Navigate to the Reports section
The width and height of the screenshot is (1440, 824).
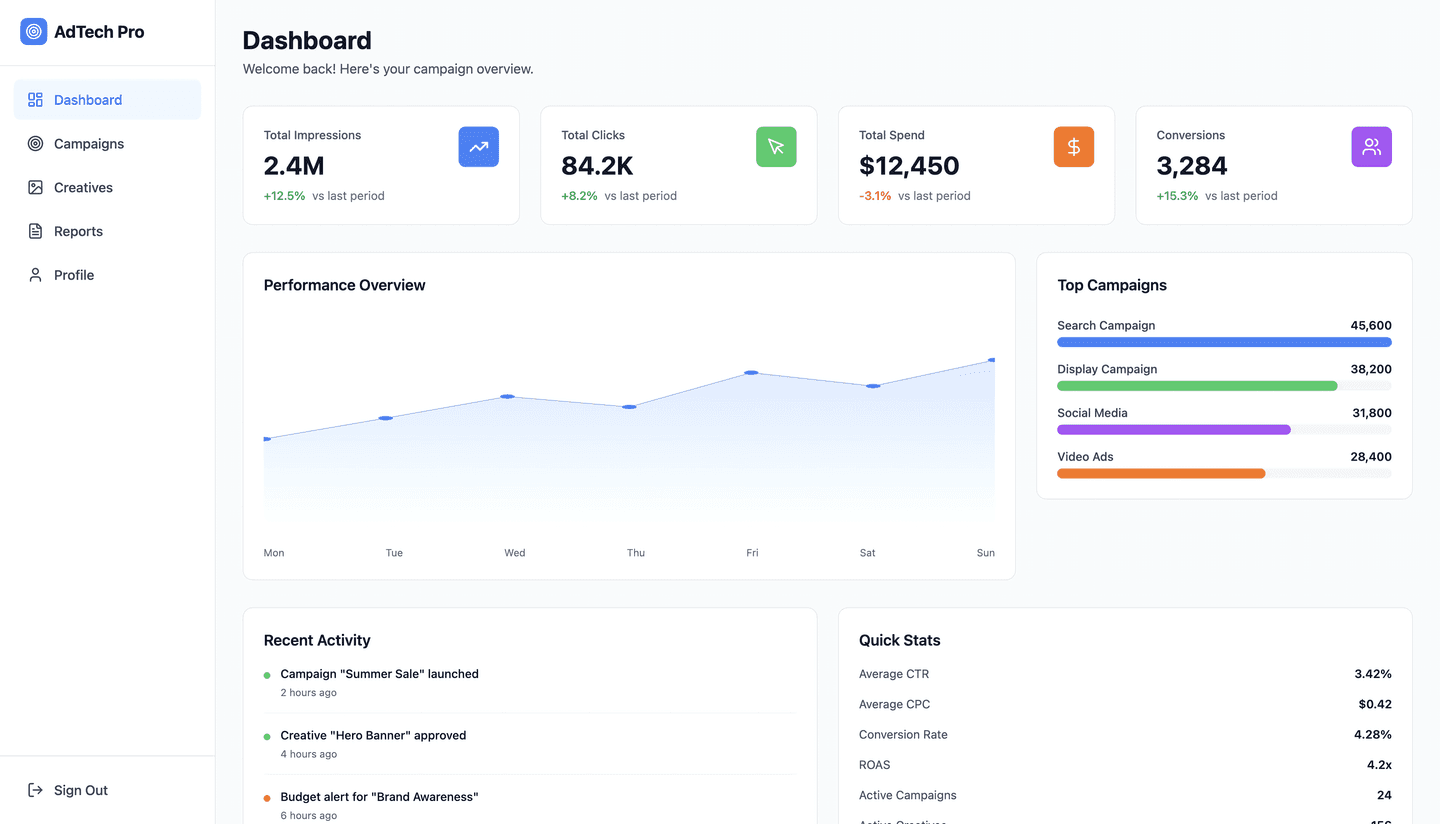click(78, 231)
